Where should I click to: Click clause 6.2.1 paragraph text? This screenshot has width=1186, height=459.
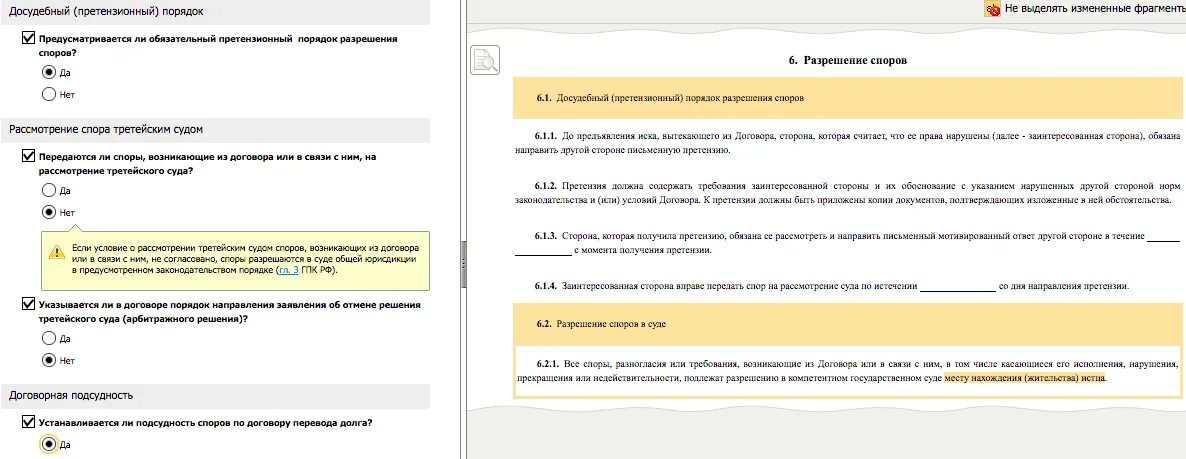(847, 371)
